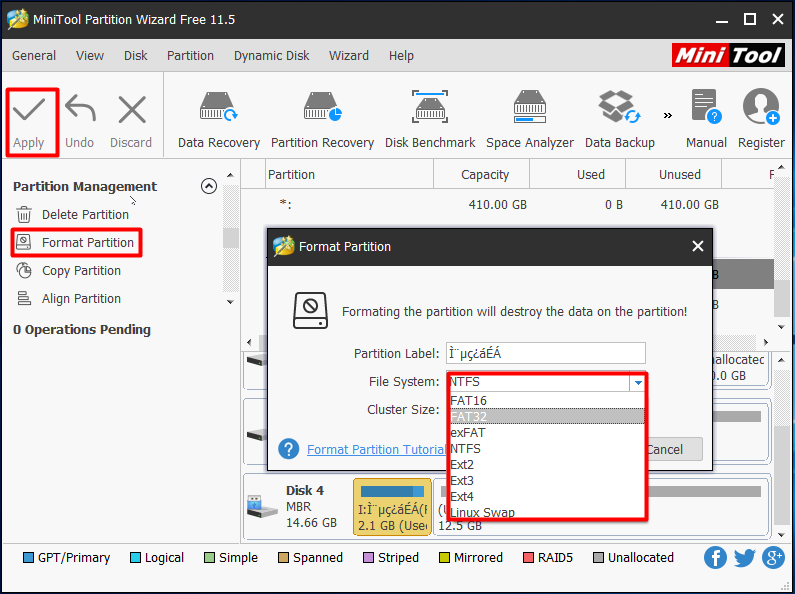Open the Disk menu
Viewport: 795px width, 594px height.
pos(135,56)
